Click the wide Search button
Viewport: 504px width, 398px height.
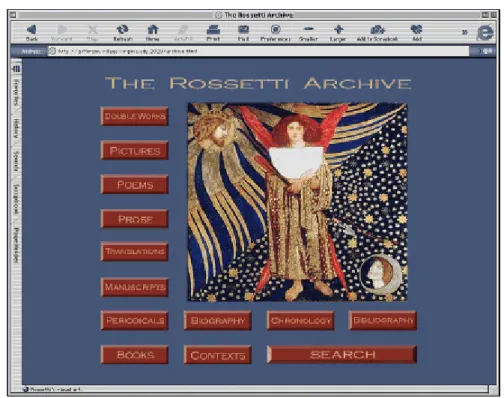(342, 355)
